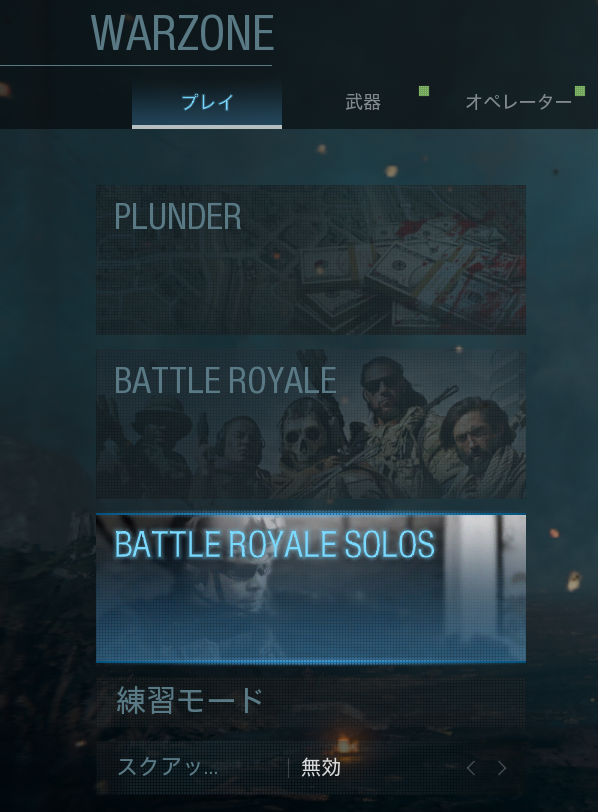This screenshot has width=598, height=812.
Task: Toggle the 無効 squad fill value
Action: point(321,767)
